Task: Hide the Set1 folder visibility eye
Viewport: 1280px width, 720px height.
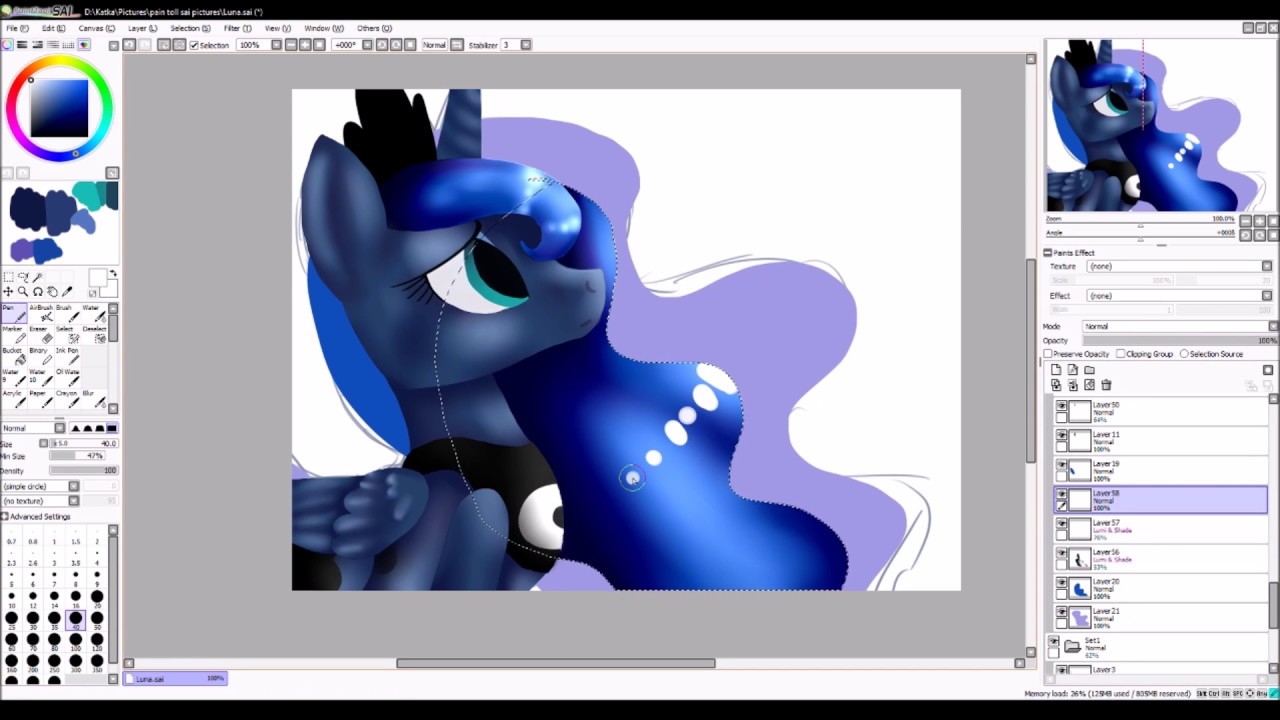Action: (x=1053, y=641)
